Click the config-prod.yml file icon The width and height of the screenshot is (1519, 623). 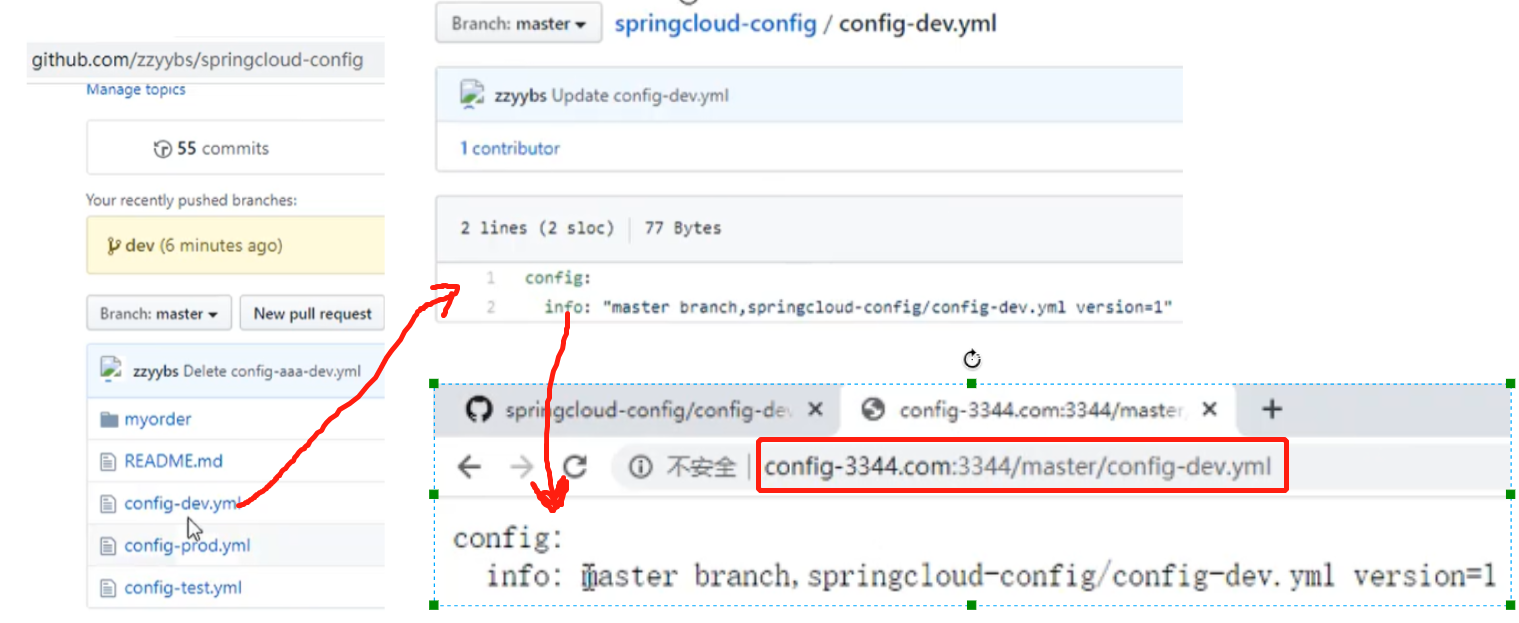point(108,545)
